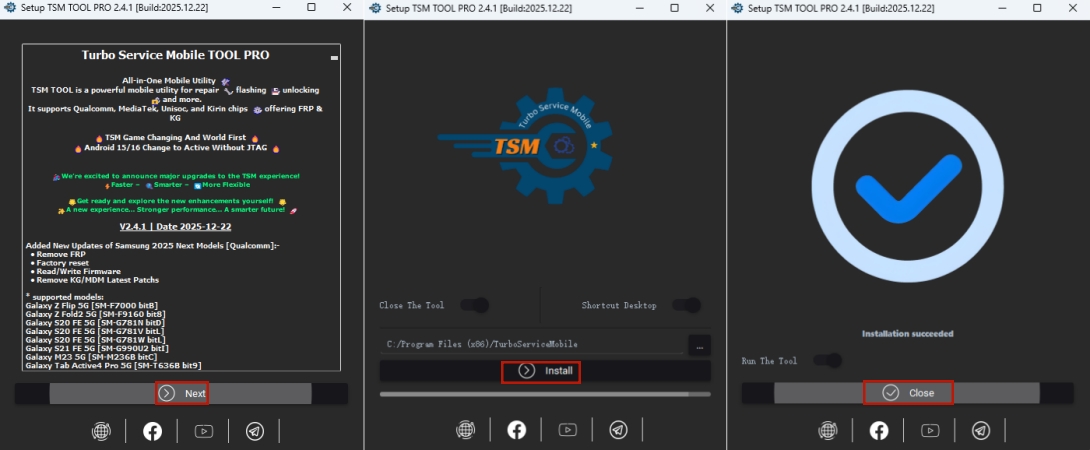Open Facebook icon in middle window

(516, 431)
